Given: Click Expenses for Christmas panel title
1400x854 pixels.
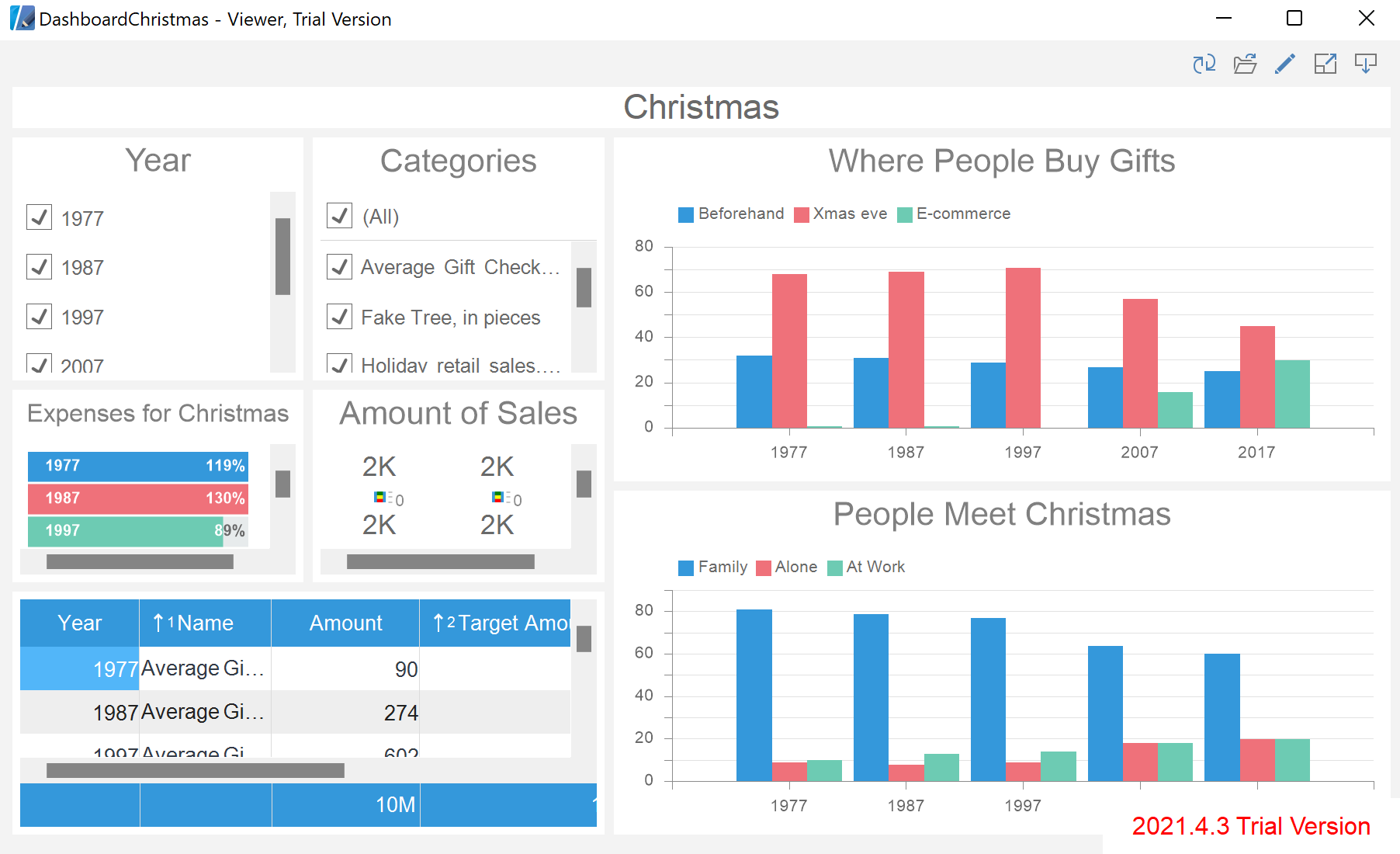Looking at the screenshot, I should (x=158, y=414).
